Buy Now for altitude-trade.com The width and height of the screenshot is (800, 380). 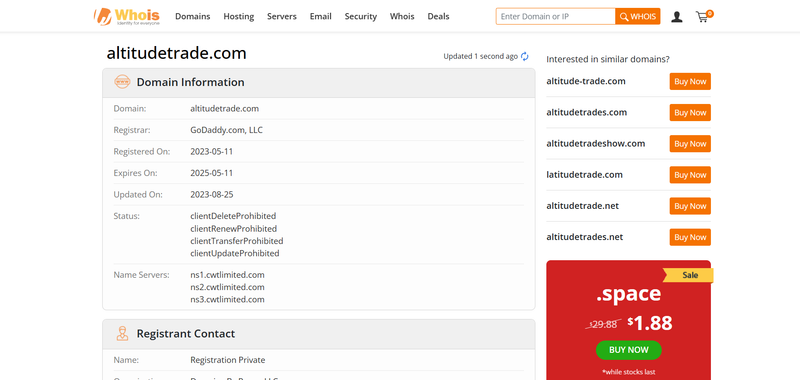click(x=690, y=82)
